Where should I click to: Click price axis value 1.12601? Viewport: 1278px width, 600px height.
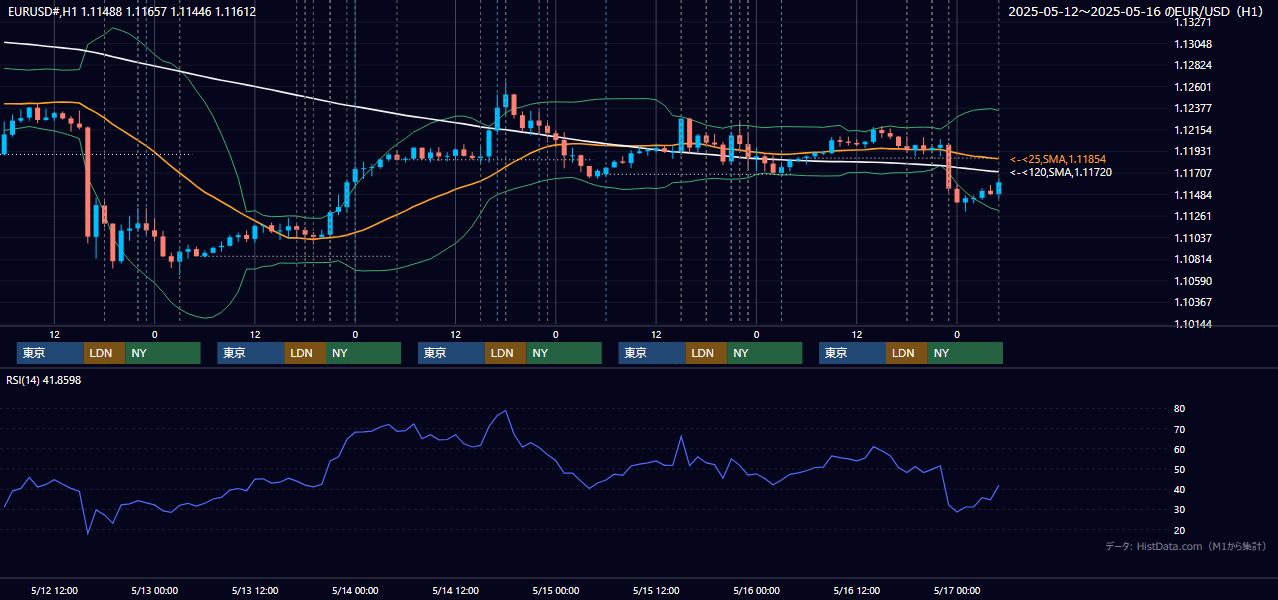tap(1192, 87)
